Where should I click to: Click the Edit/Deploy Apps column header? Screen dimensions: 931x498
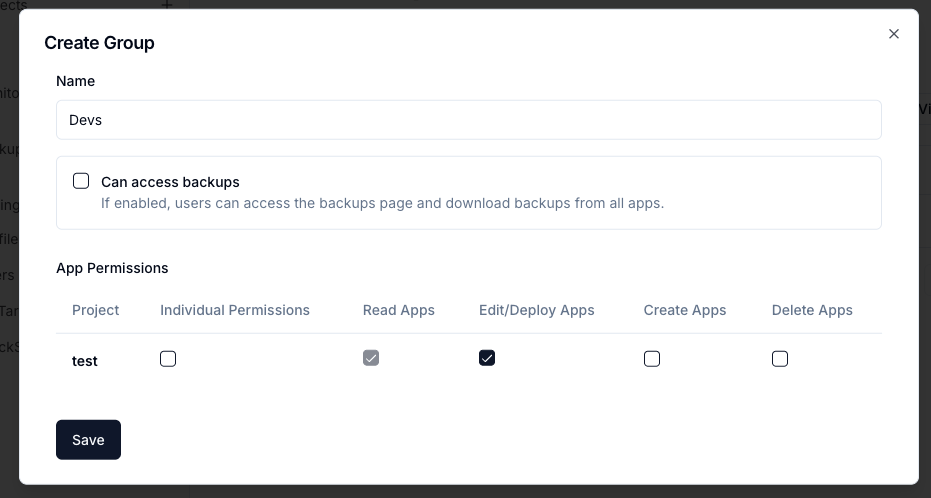point(536,310)
